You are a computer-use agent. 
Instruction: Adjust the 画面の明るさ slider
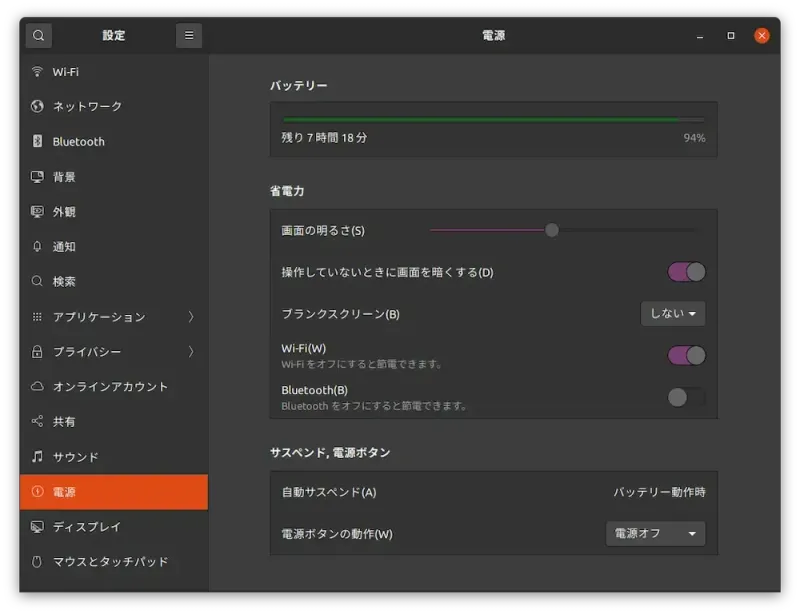[551, 229]
